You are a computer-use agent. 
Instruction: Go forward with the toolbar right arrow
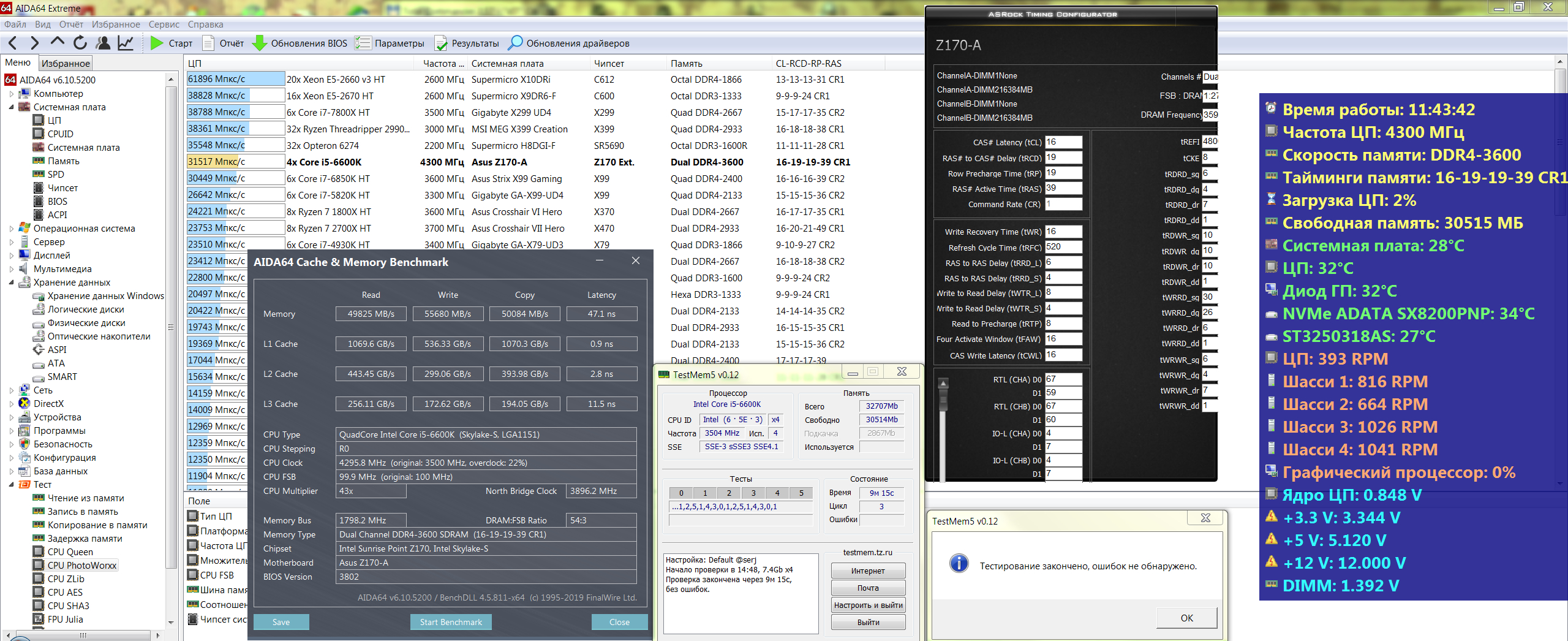(34, 43)
